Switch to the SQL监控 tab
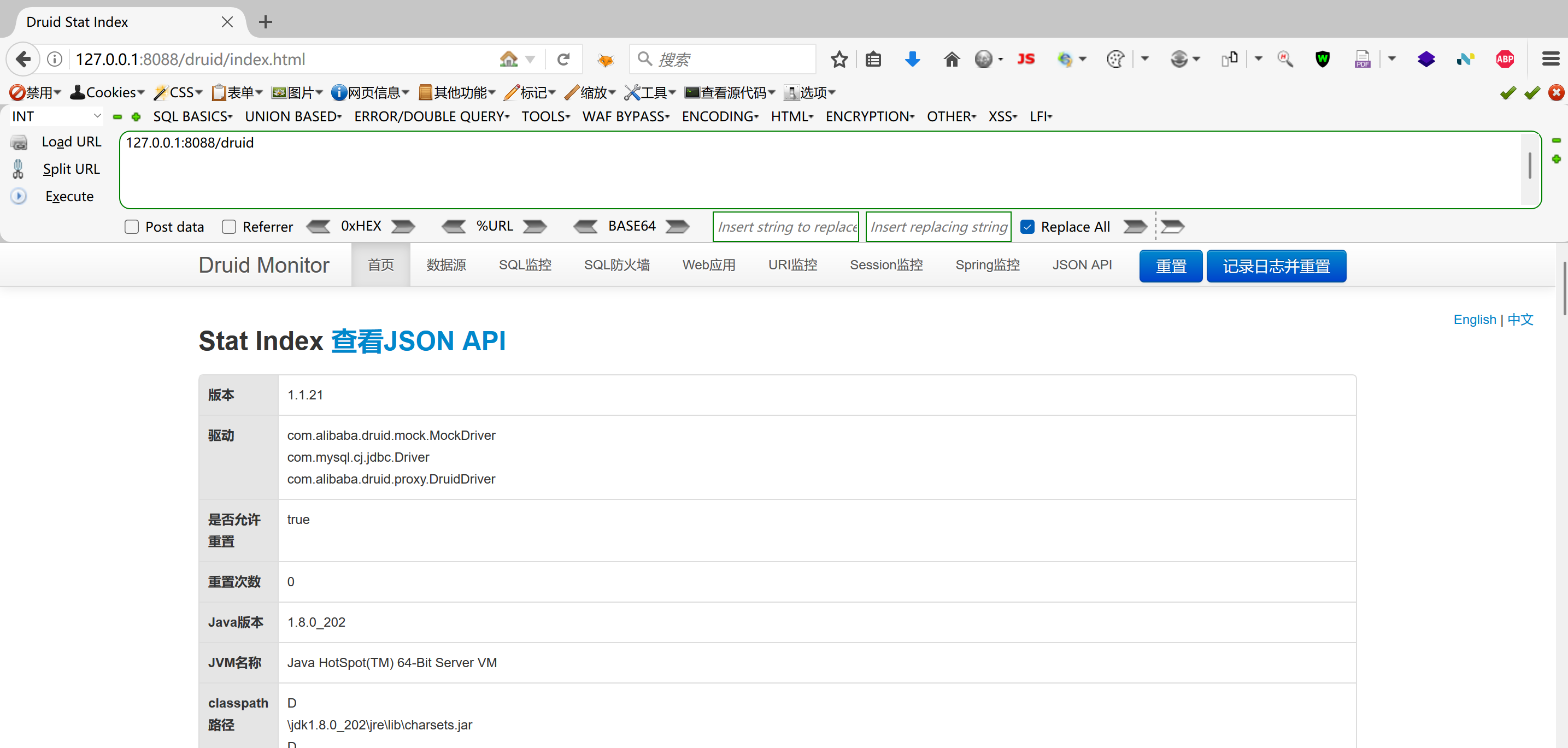This screenshot has width=1568, height=748. [525, 265]
